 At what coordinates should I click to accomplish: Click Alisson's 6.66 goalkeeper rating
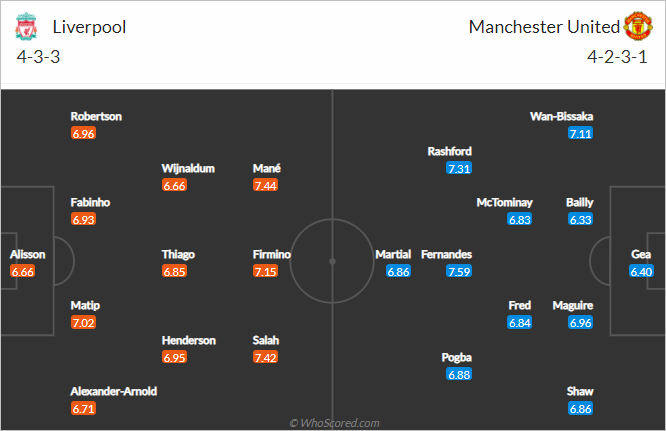[x=23, y=271]
